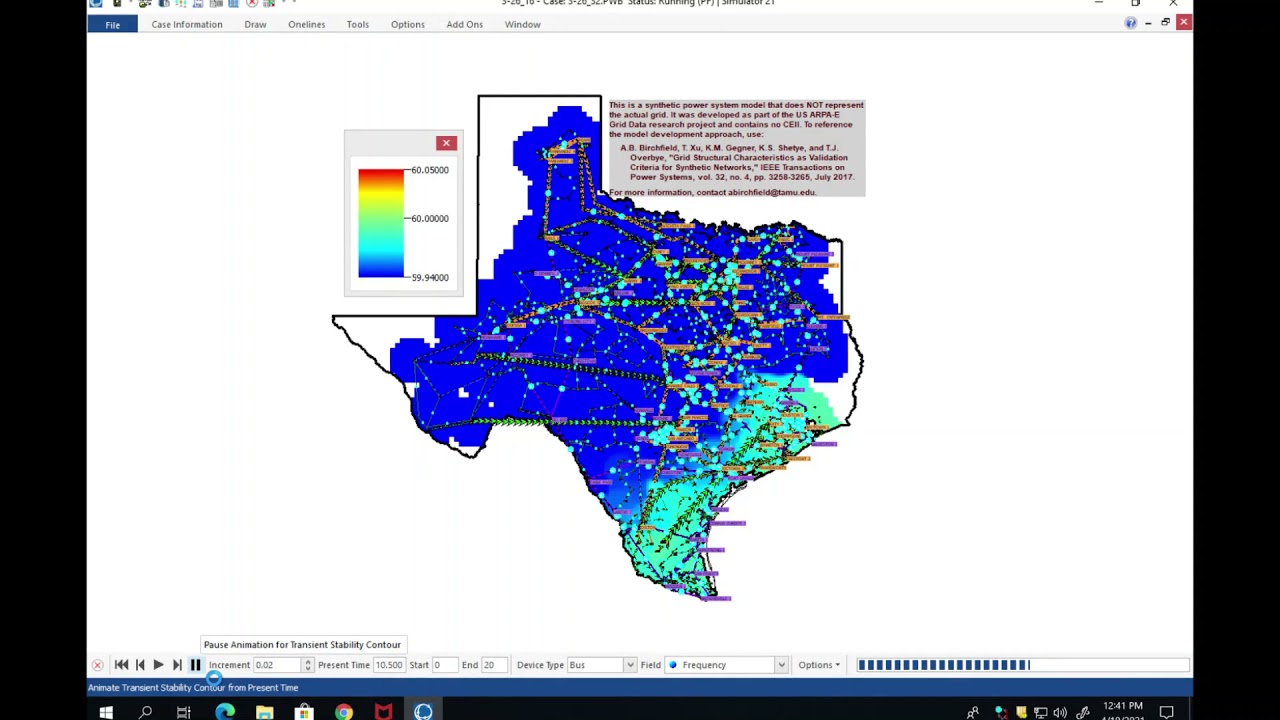Click the synthetic power system disclaimer text
The height and width of the screenshot is (720, 1280).
[736, 119]
